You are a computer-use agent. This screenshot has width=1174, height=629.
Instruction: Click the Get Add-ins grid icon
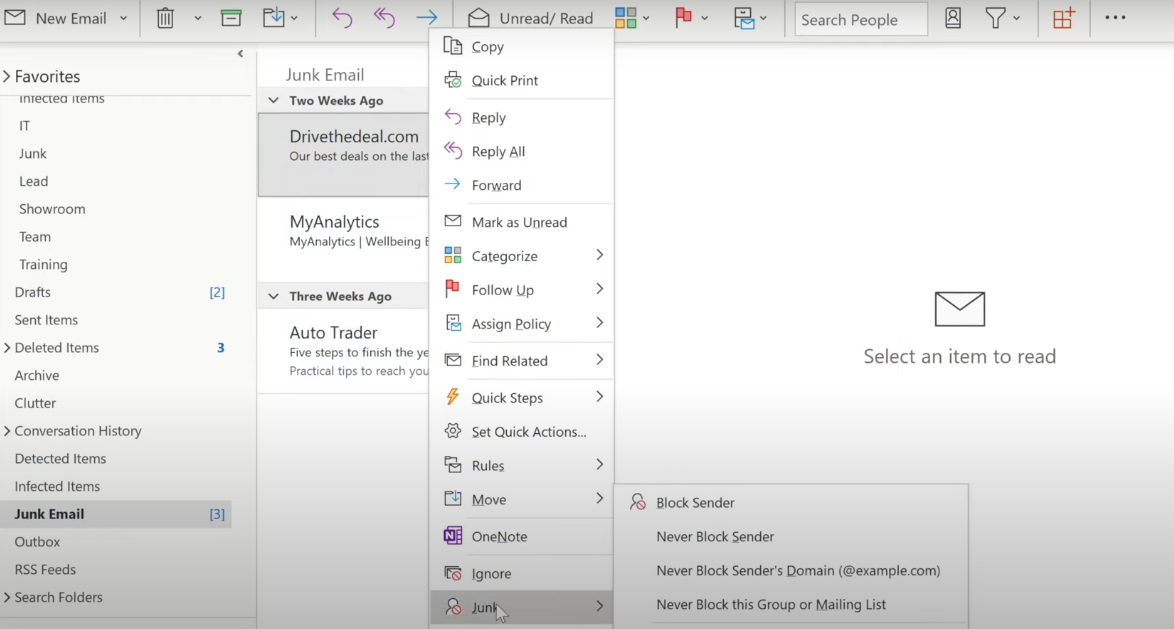1063,18
